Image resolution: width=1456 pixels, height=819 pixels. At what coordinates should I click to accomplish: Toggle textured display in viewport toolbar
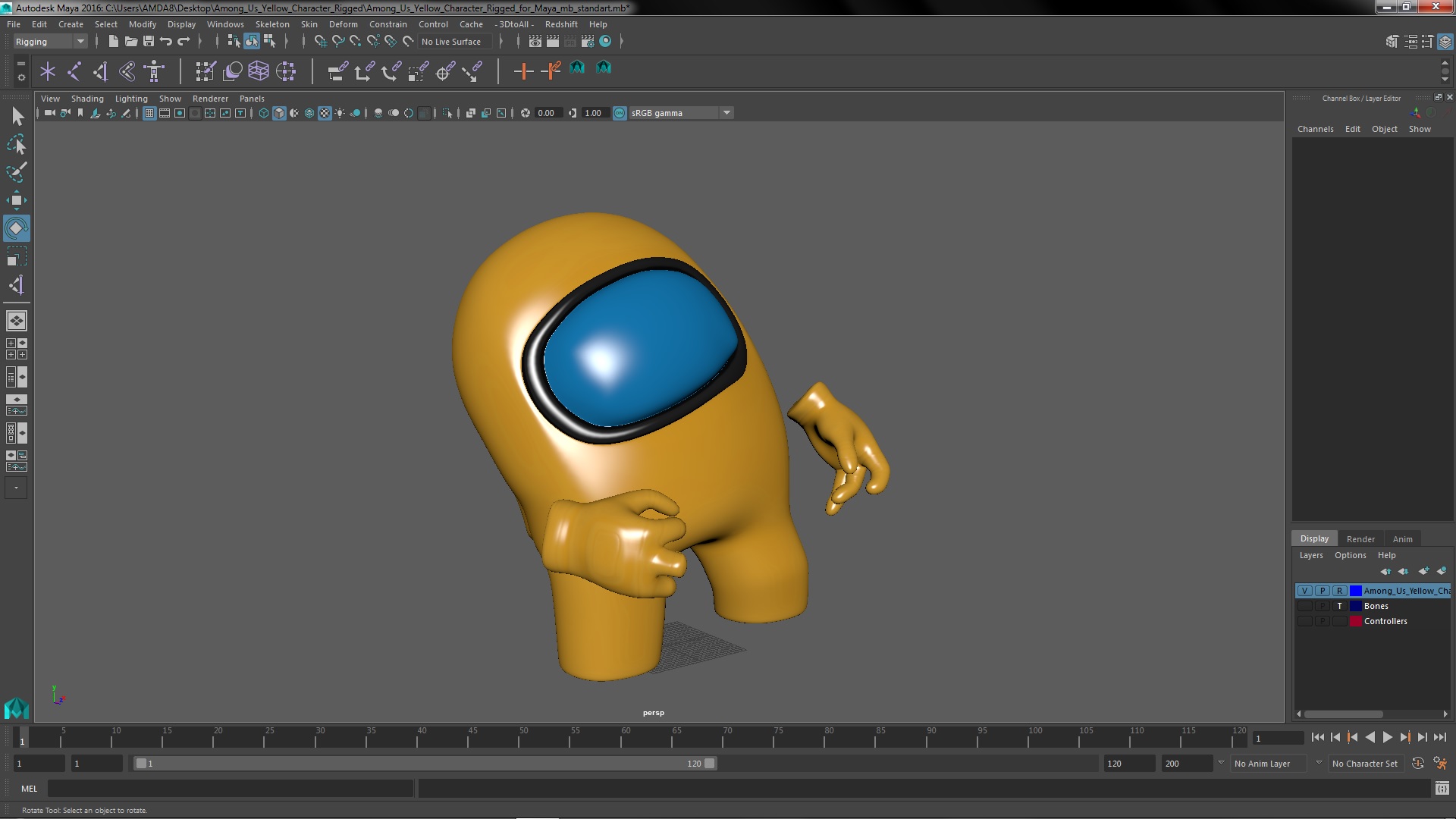pos(325,113)
